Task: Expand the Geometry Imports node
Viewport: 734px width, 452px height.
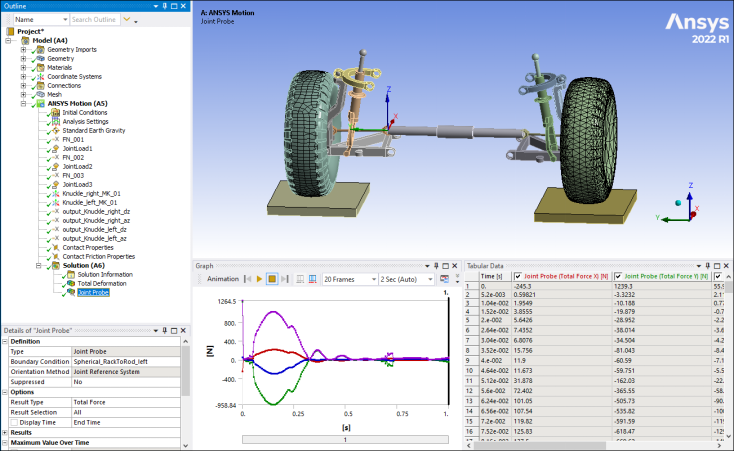Action: (x=23, y=50)
